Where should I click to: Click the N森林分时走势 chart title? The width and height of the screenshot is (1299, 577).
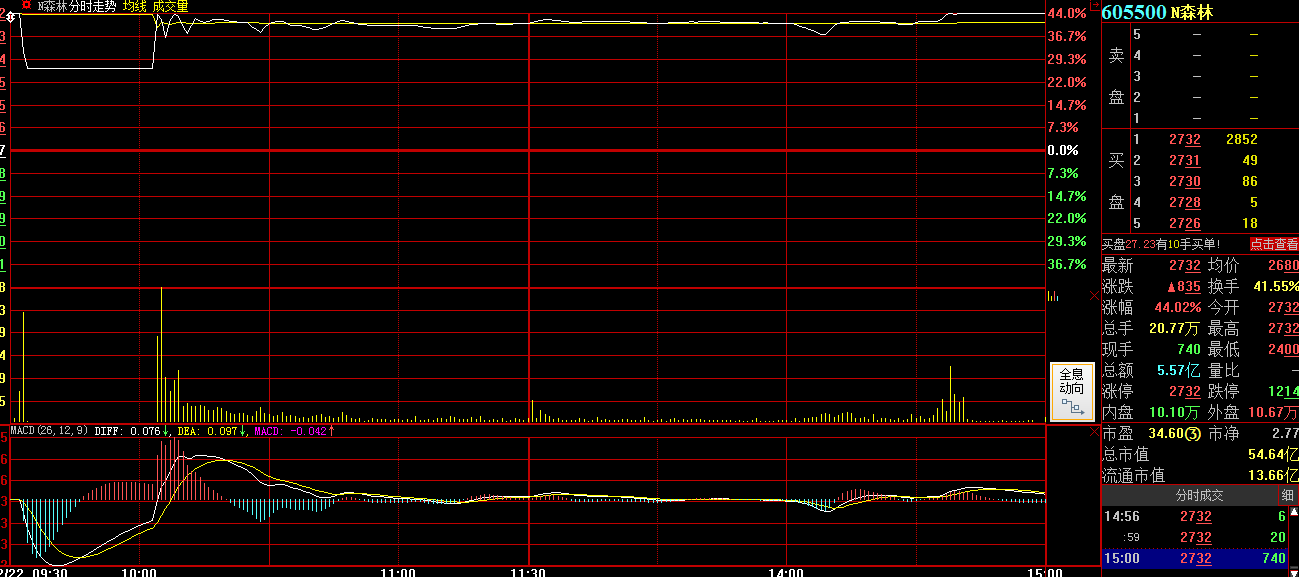point(77,6)
